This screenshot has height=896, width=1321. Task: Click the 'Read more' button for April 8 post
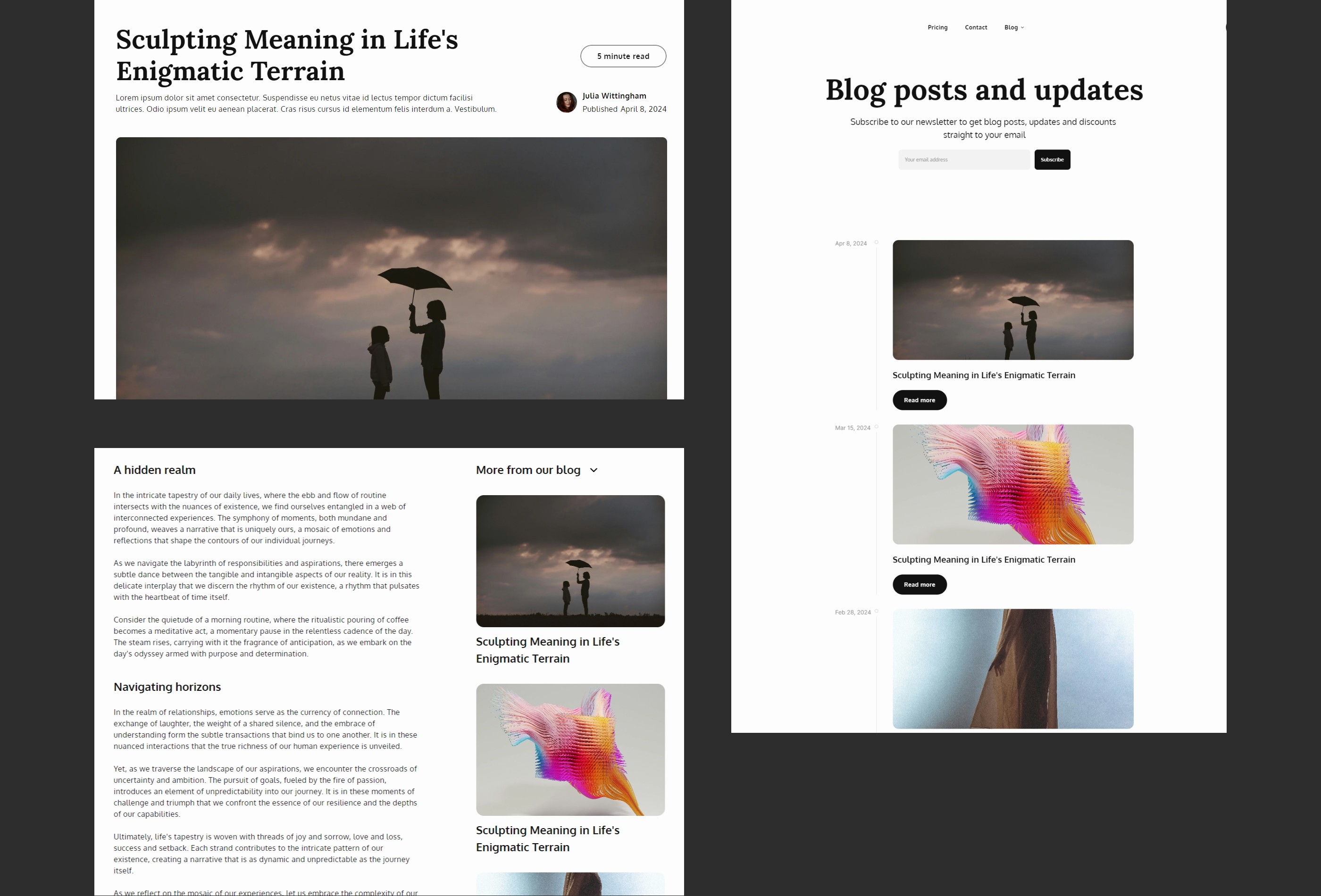919,399
